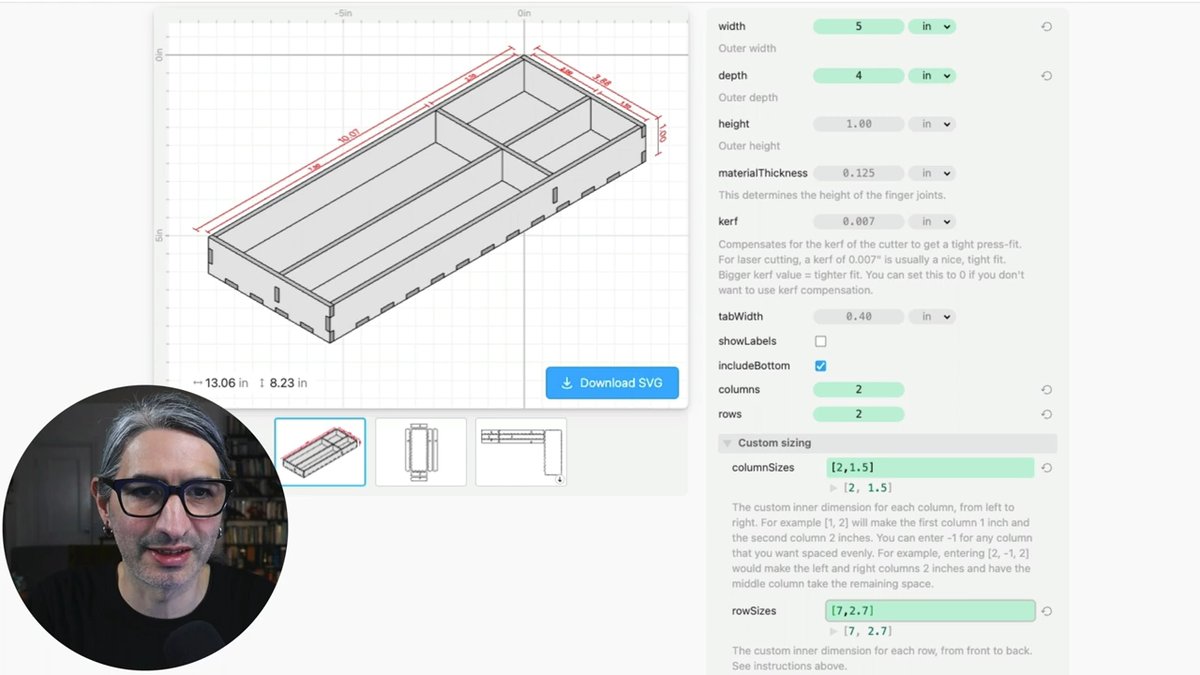Click the materialThickness field showing 0.125
This screenshot has width=1200, height=675.
coord(858,173)
